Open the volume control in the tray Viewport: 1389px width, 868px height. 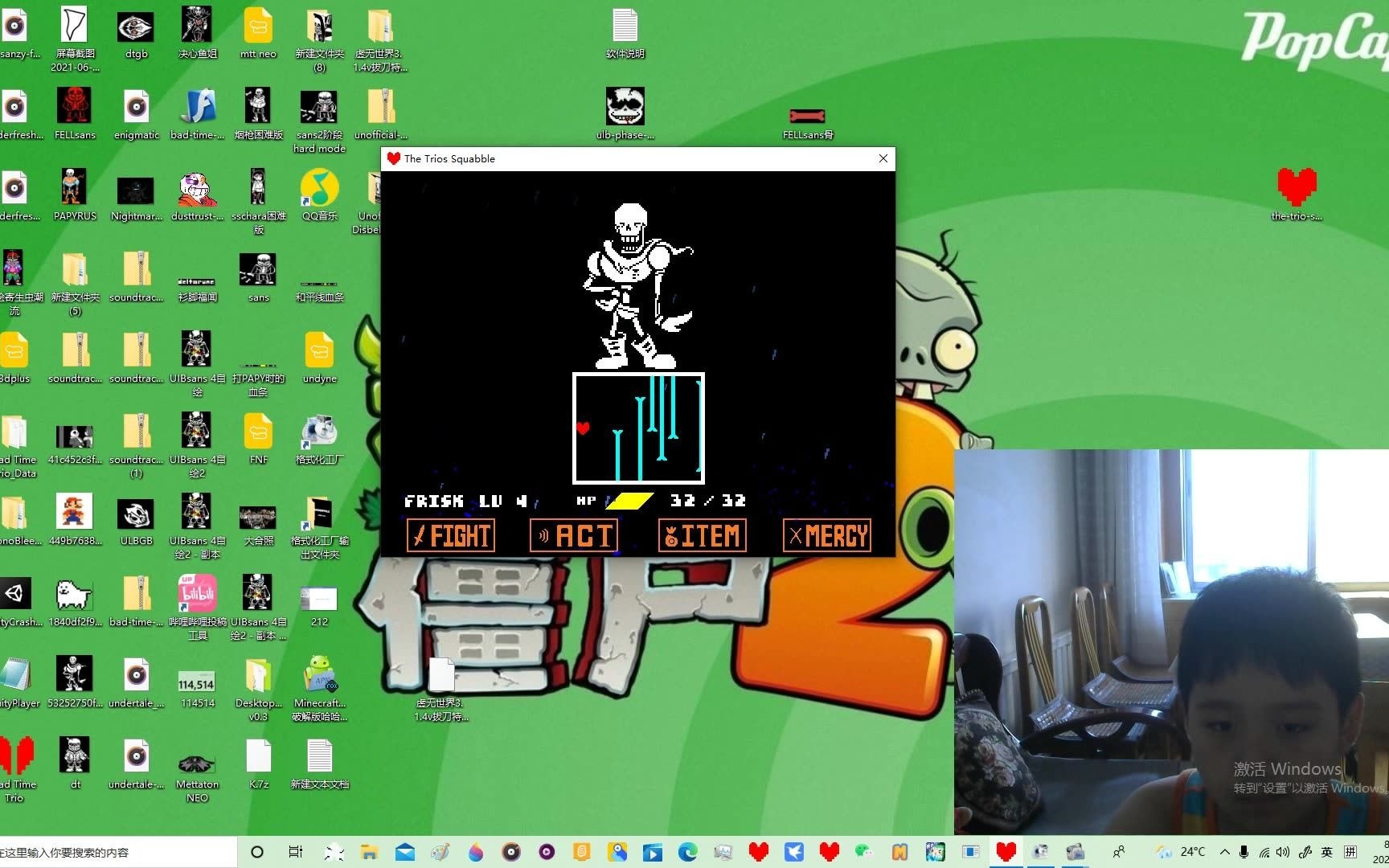tap(1283, 852)
